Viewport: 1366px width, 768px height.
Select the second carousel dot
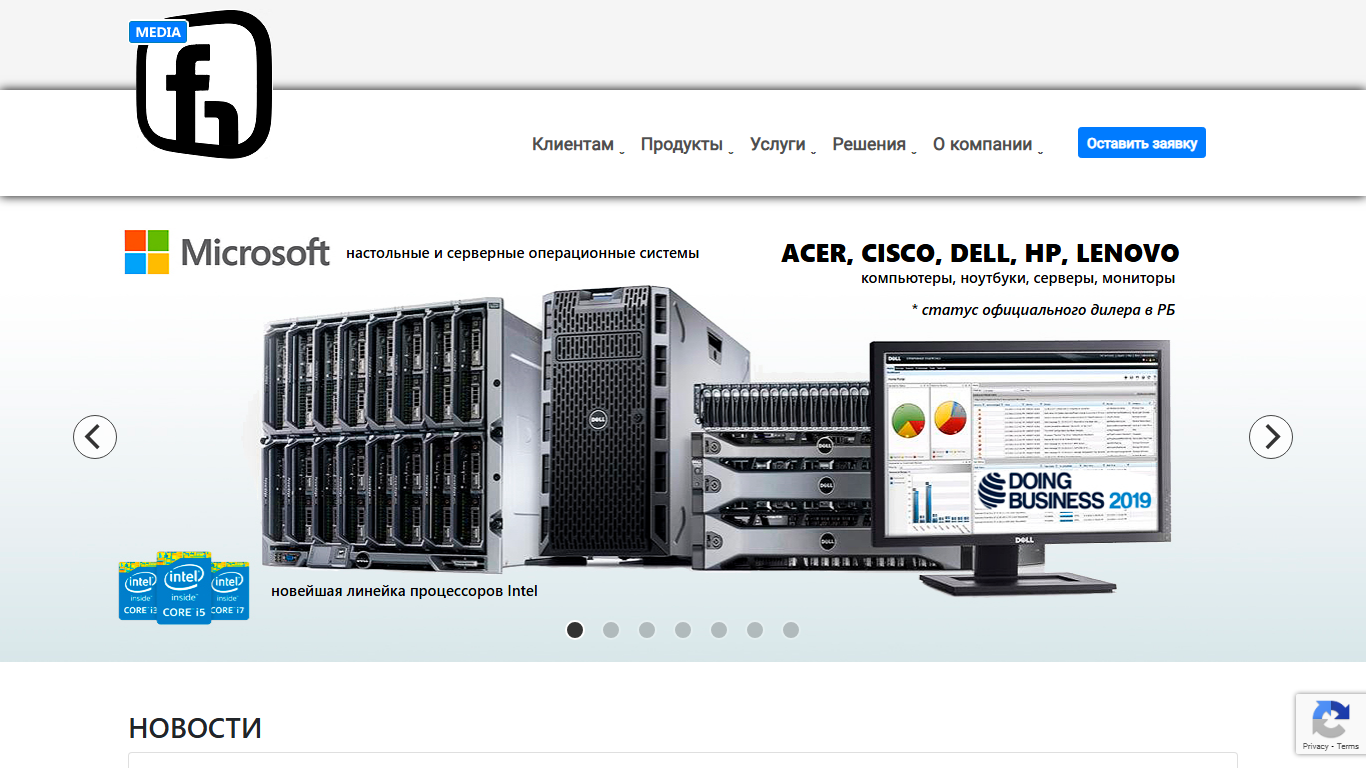click(611, 630)
